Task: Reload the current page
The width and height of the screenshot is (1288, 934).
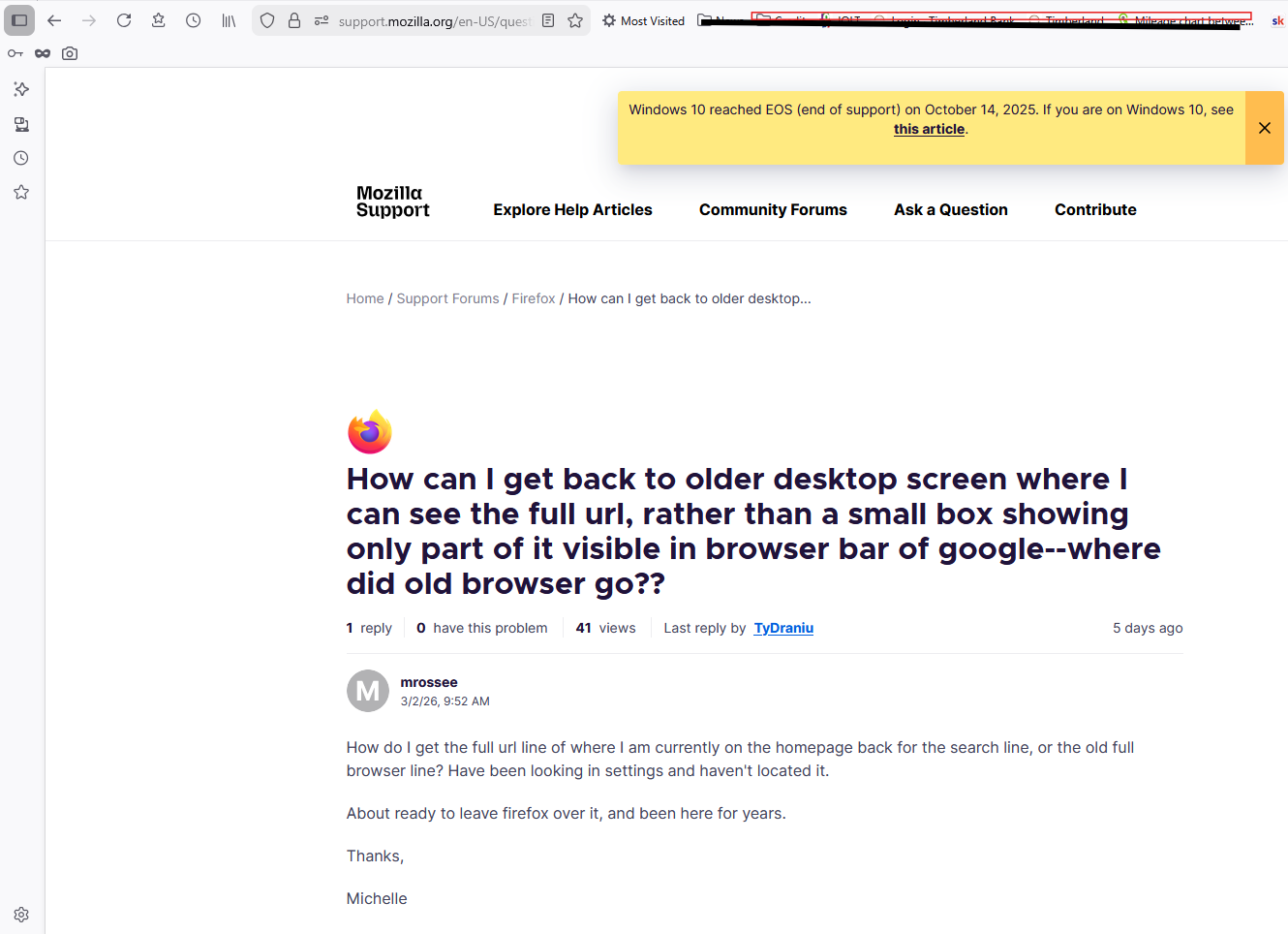Action: [x=124, y=20]
